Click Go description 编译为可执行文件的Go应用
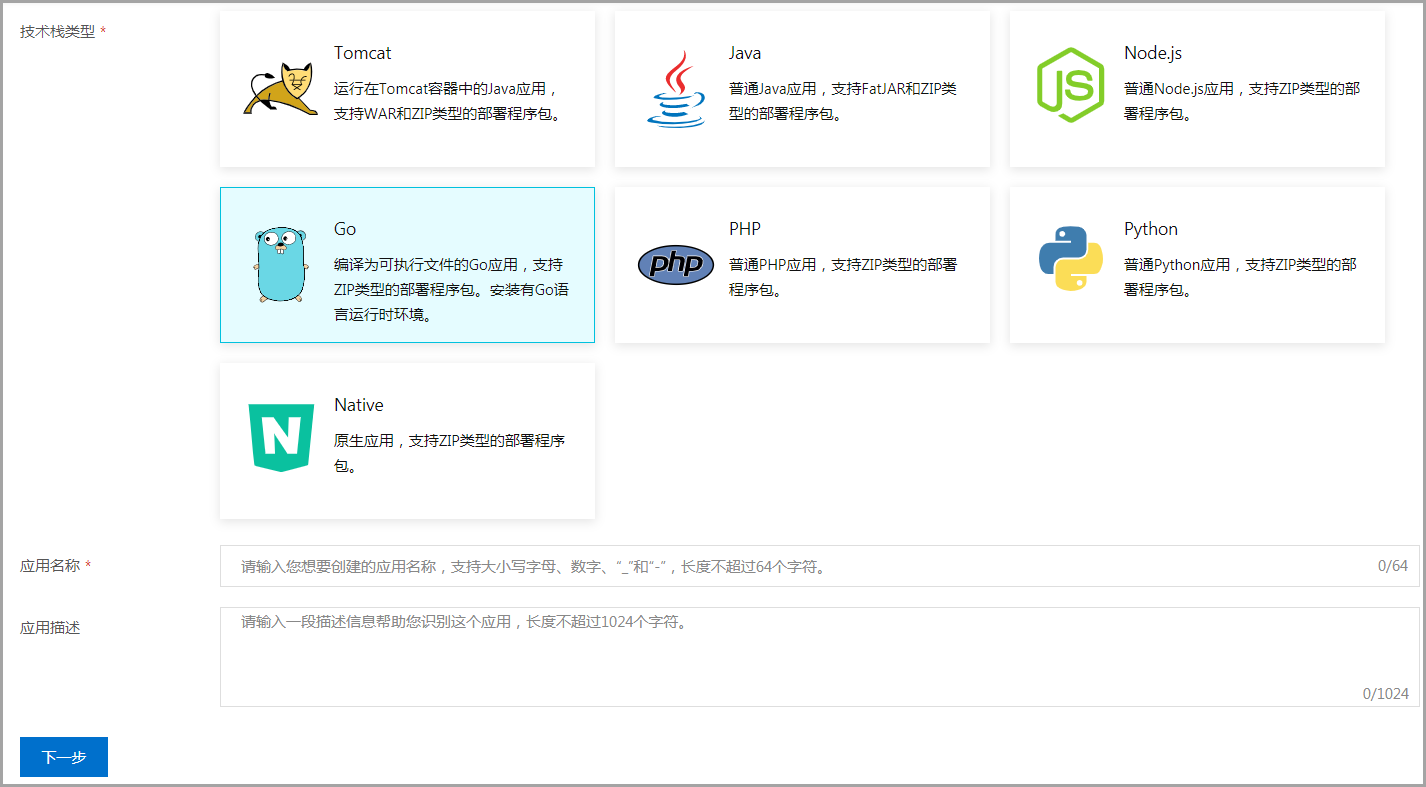 click(x=451, y=290)
